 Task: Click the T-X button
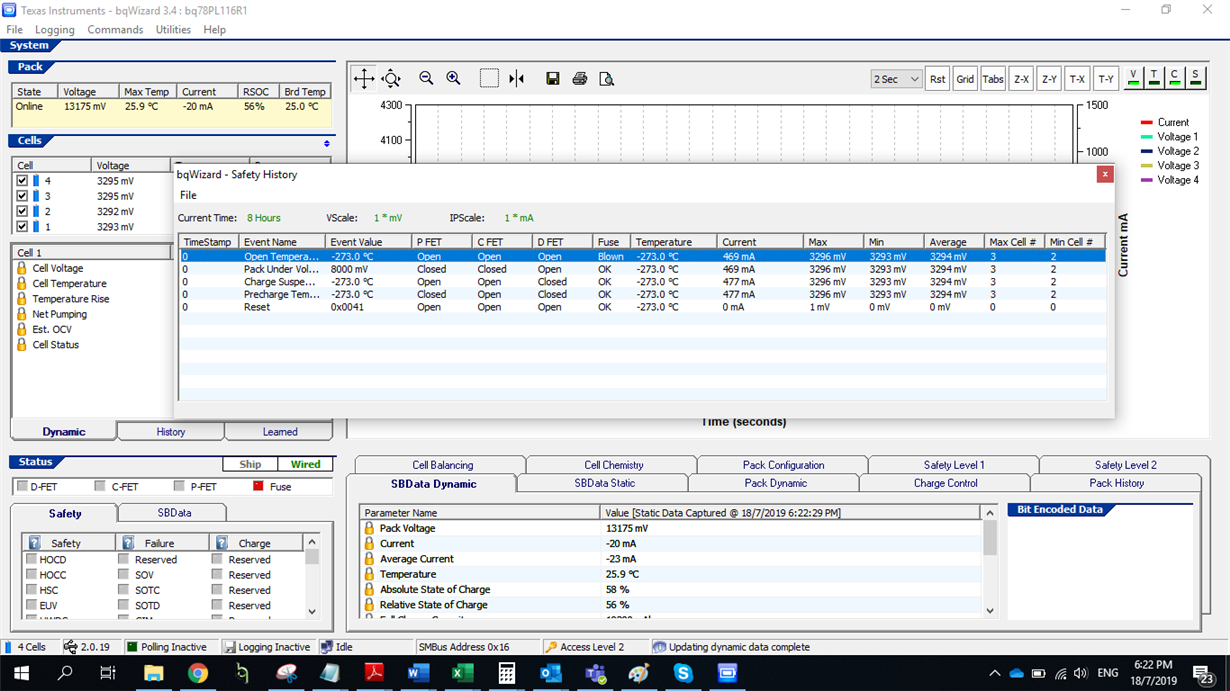point(1077,79)
